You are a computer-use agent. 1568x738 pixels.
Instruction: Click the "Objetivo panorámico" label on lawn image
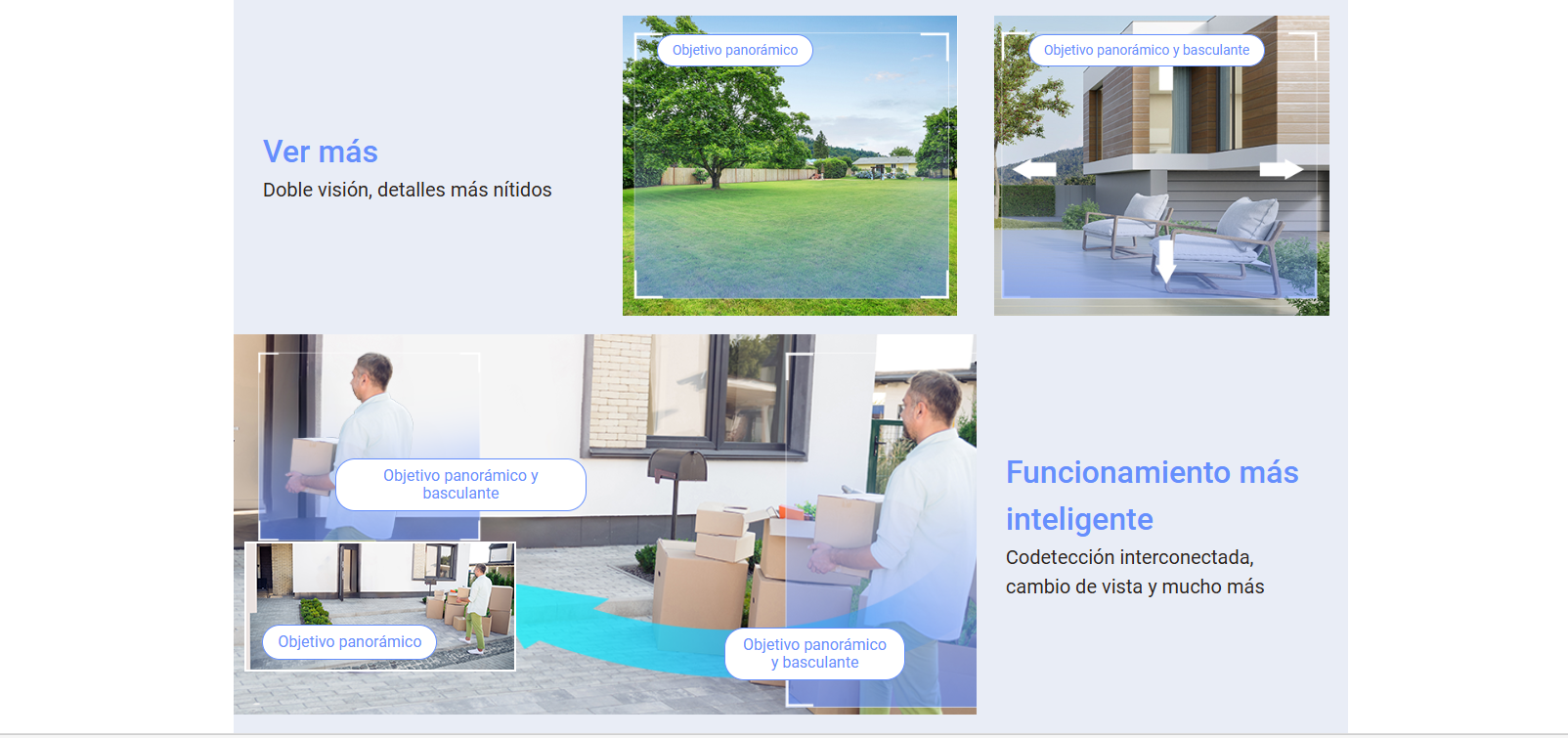click(734, 50)
